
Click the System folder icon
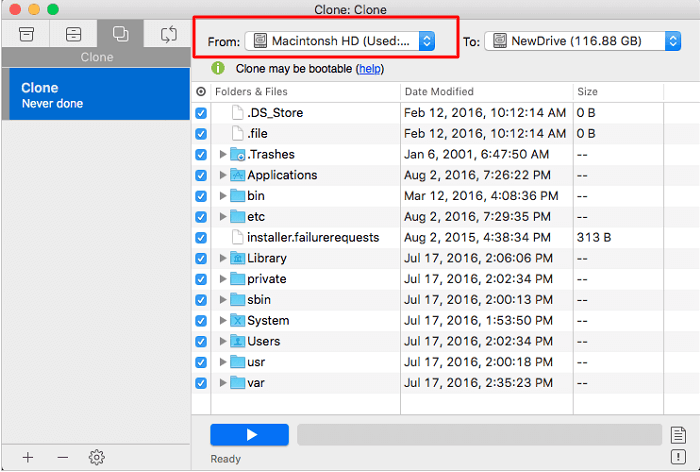[238, 321]
